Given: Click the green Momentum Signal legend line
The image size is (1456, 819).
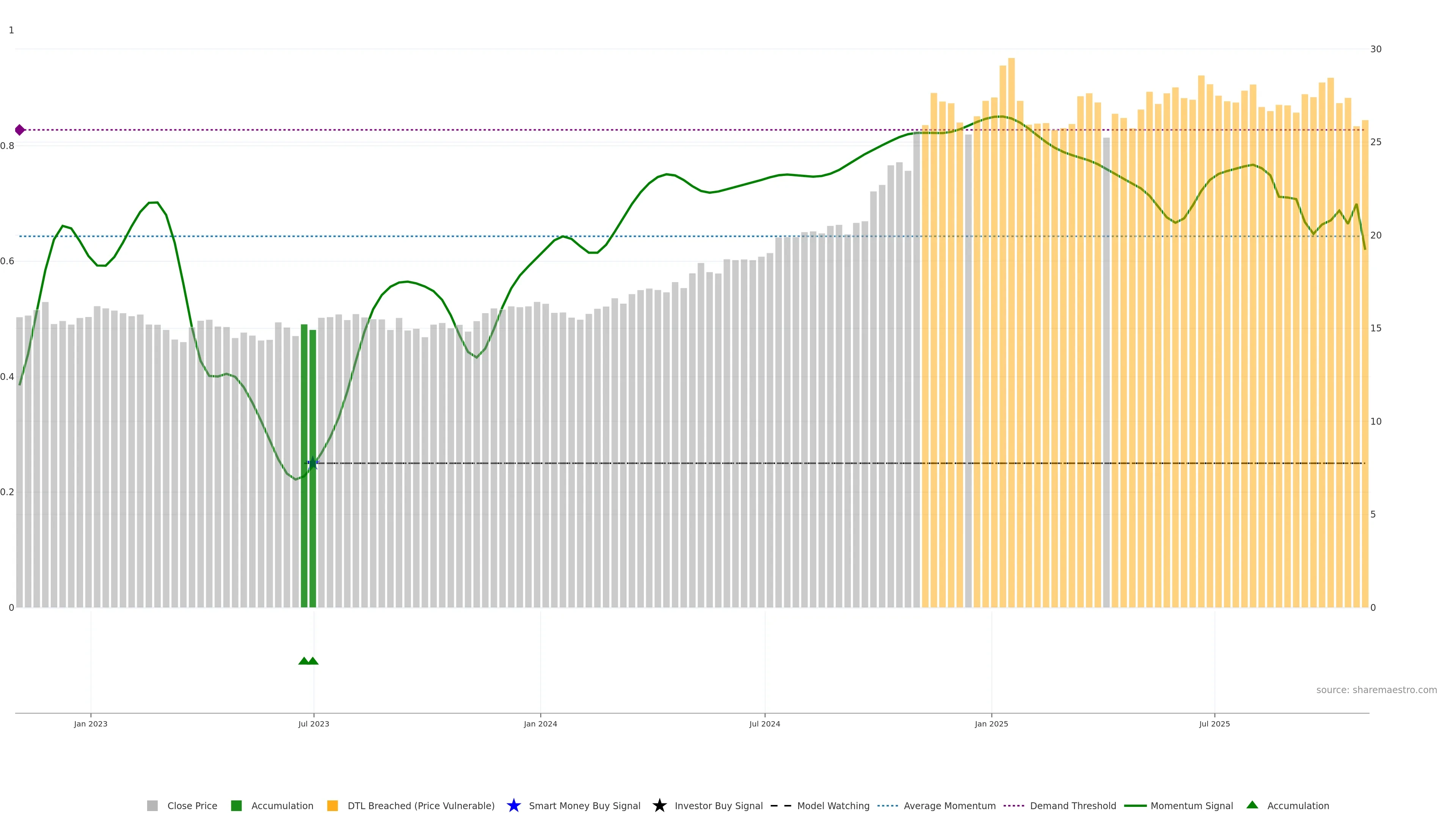Looking at the screenshot, I should coord(1135,805).
